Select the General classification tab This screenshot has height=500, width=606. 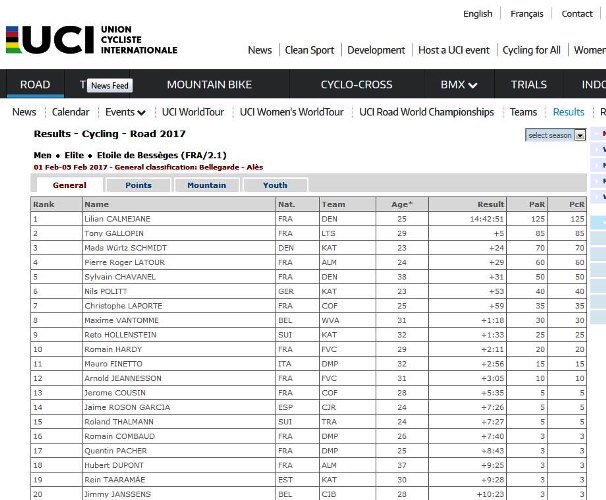[69, 185]
